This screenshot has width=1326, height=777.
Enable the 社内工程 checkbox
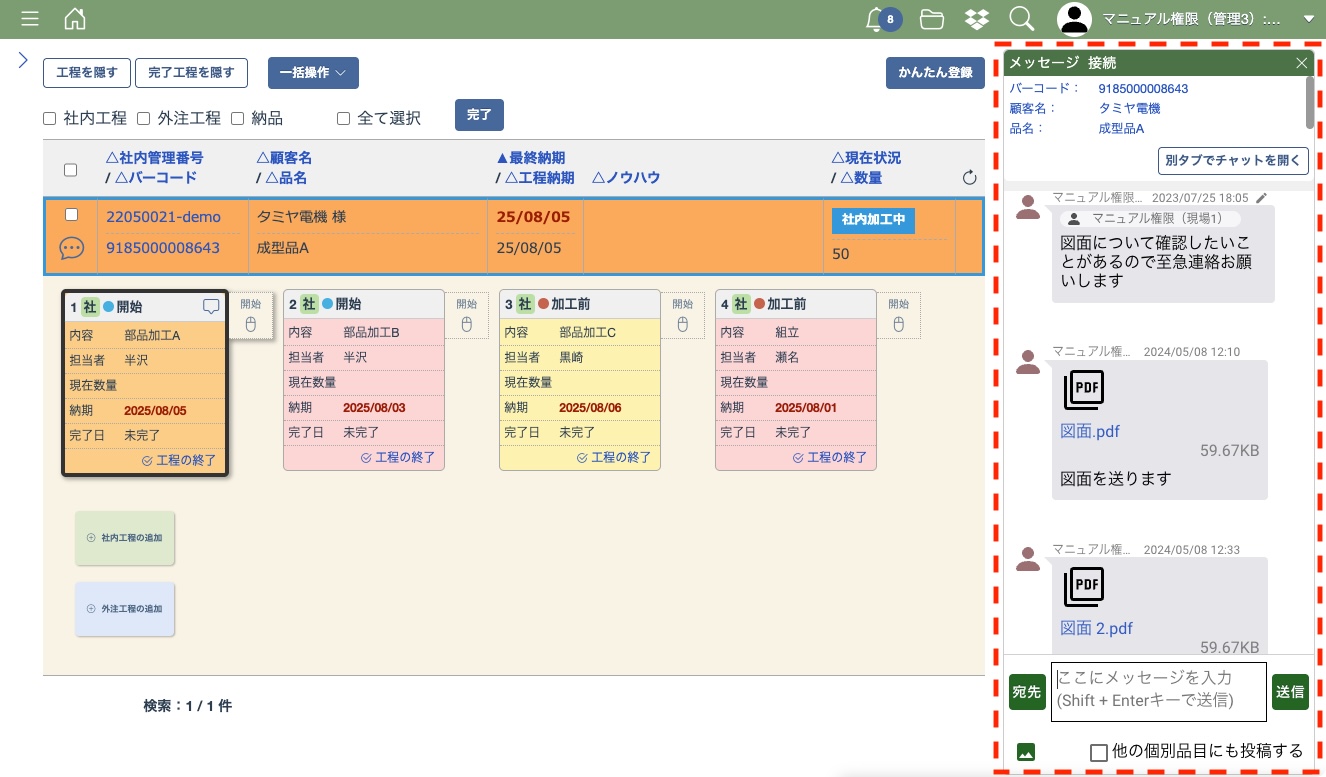[50, 119]
